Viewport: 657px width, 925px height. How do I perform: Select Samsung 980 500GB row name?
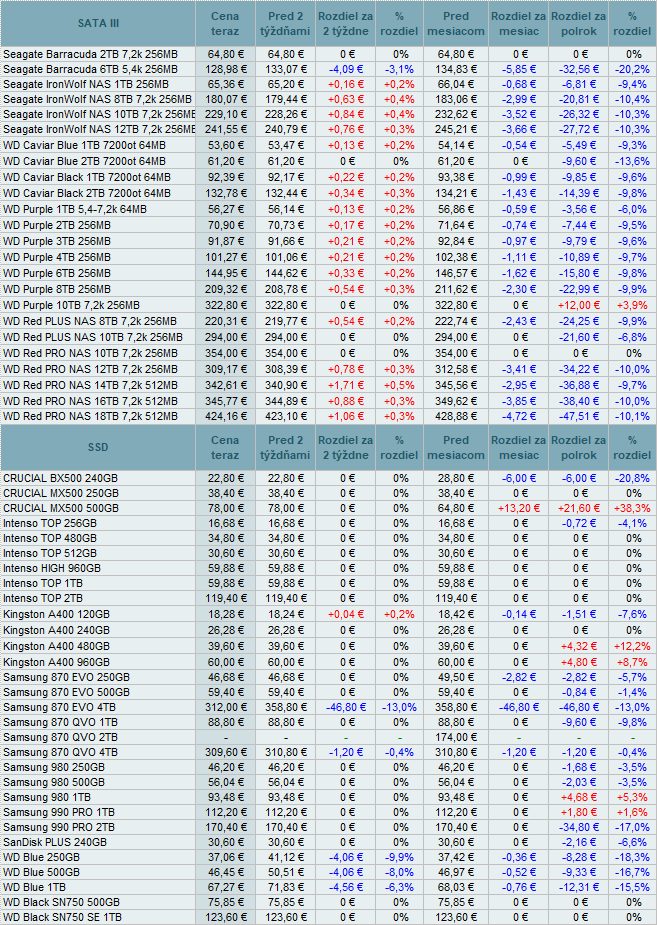click(x=54, y=782)
